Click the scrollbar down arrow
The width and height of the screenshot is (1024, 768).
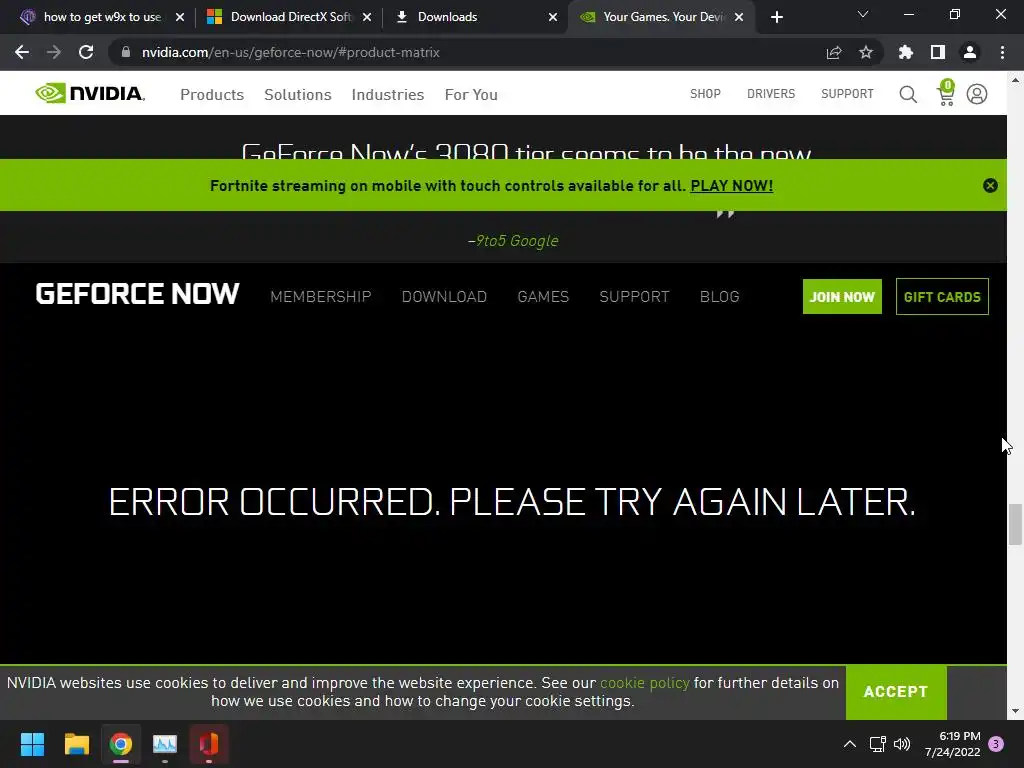coord(1015,711)
